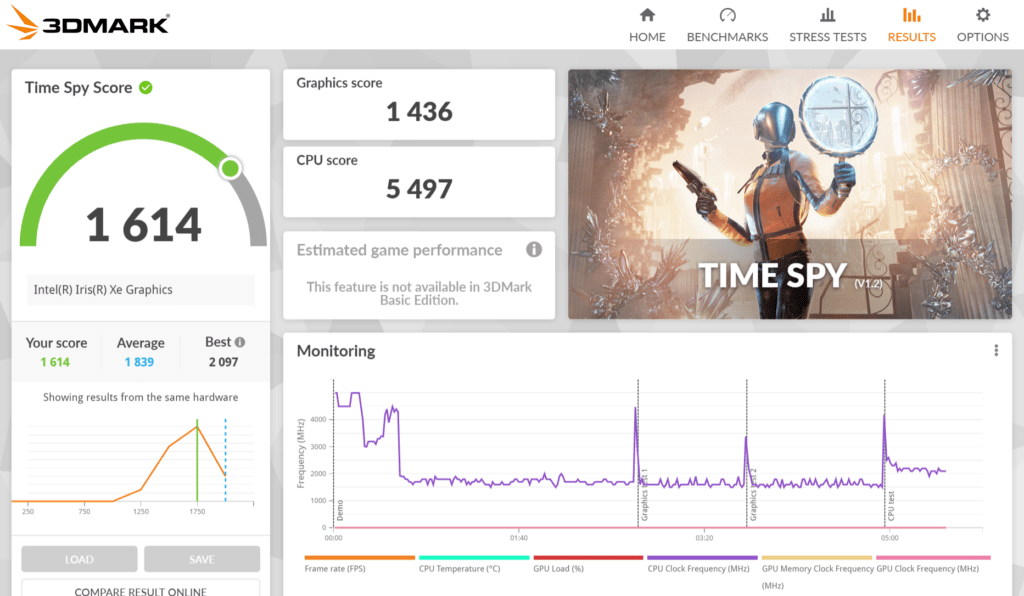Image resolution: width=1024 pixels, height=596 pixels.
Task: Click the info icon for Estimated game performance
Action: click(x=534, y=249)
